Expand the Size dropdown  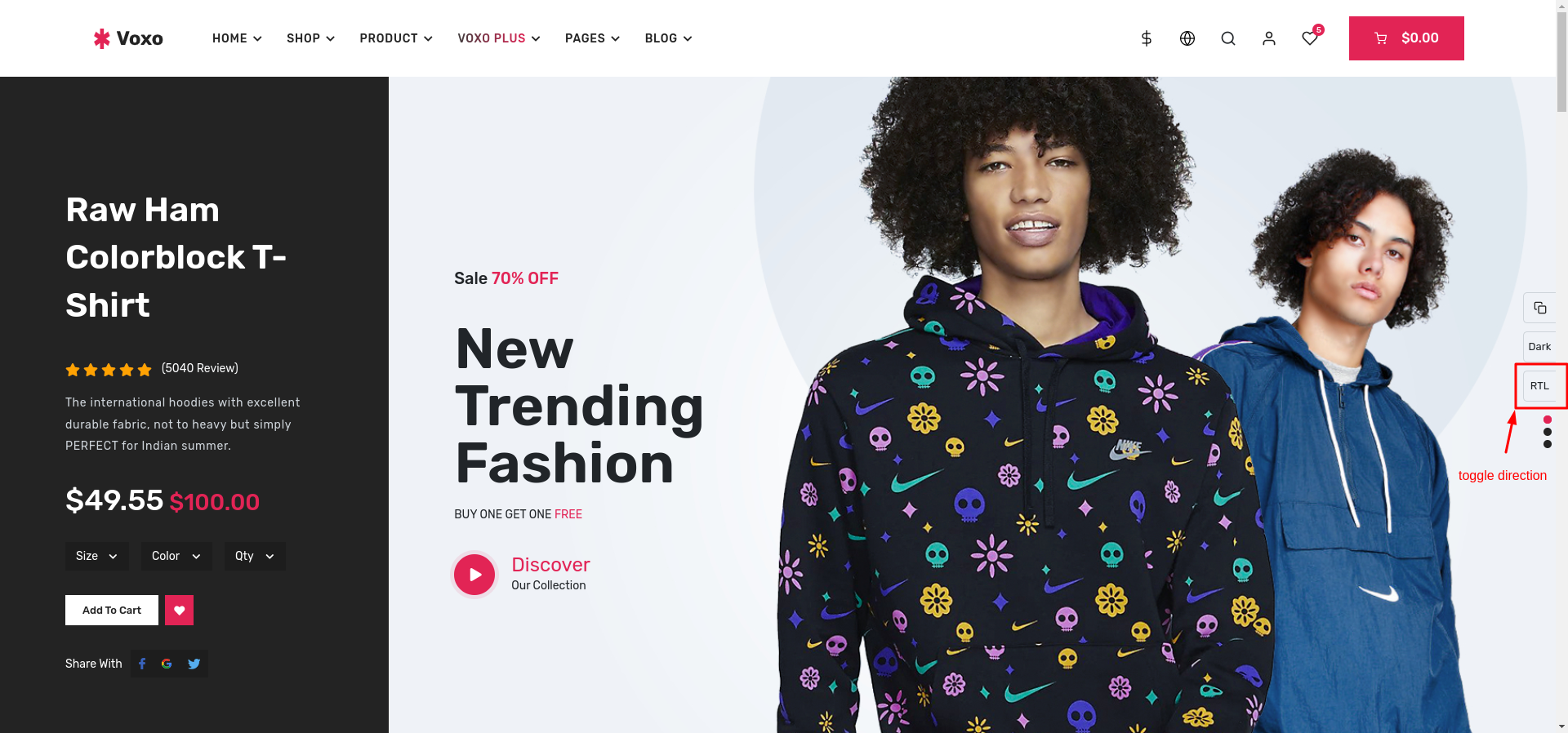tap(97, 556)
